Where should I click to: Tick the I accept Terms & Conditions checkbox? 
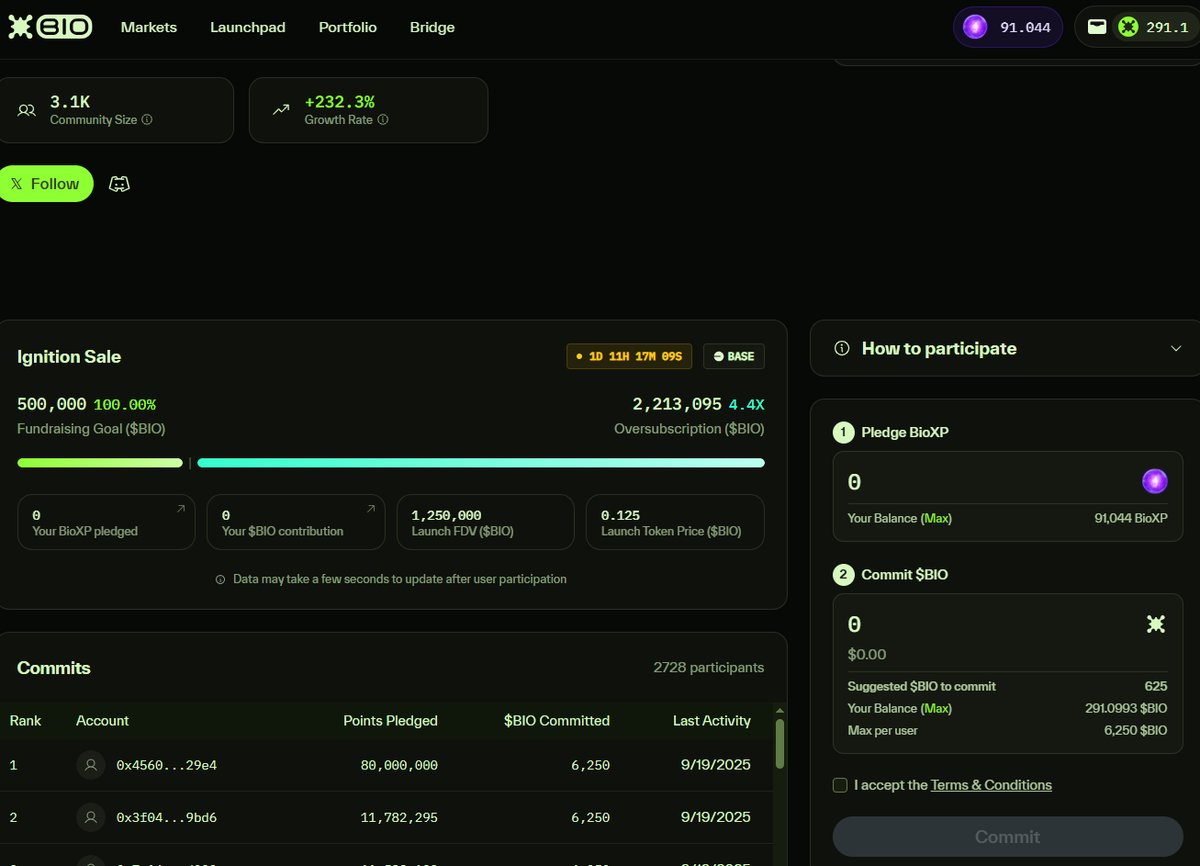pos(840,785)
